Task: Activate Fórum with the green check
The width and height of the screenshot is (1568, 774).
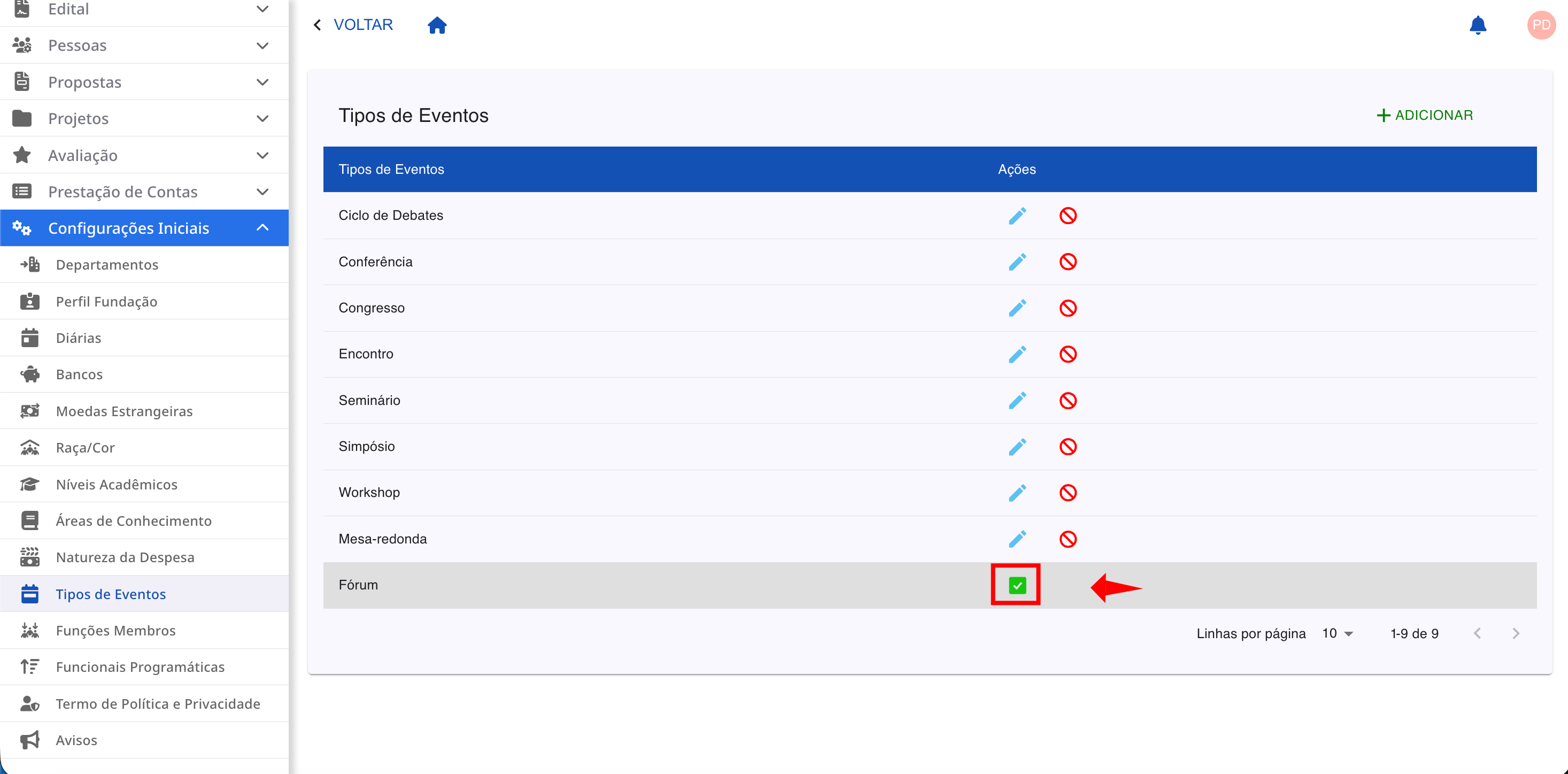Action: click(x=1017, y=585)
